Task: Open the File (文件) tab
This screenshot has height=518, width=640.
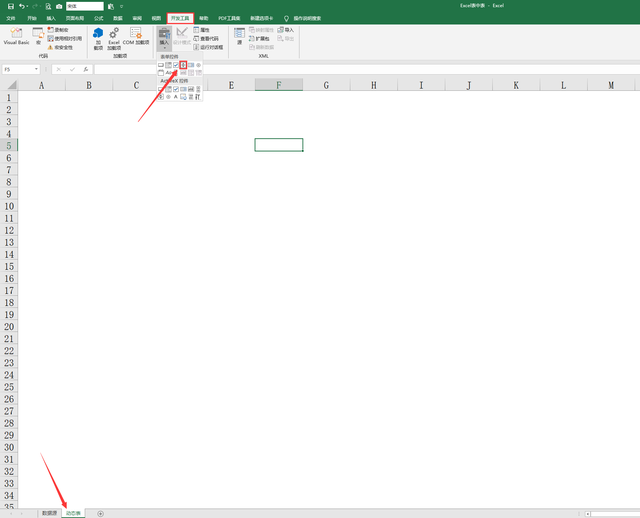Action: point(11,18)
